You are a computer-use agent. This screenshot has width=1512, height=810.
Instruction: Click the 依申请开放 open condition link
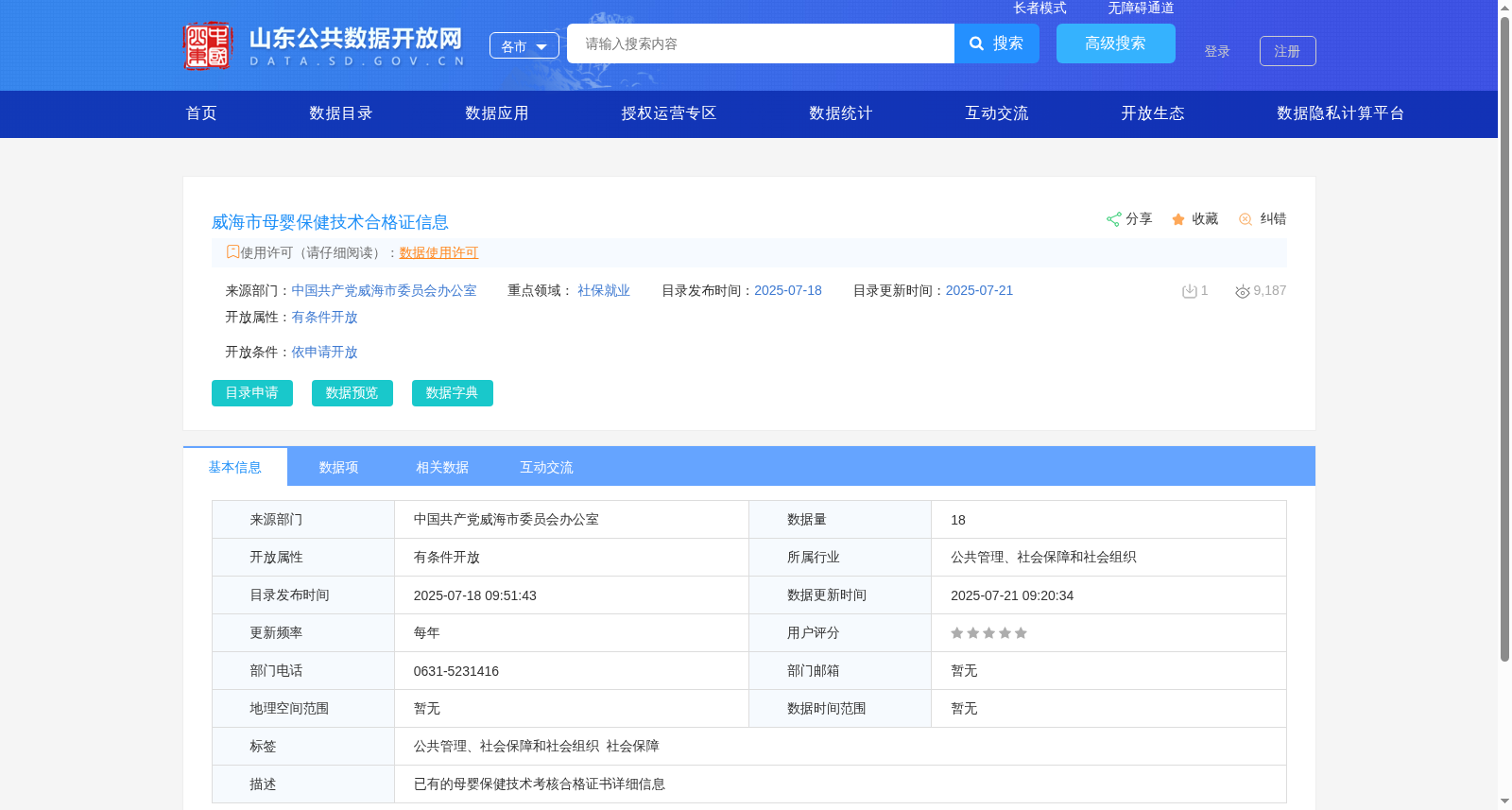pos(324,352)
